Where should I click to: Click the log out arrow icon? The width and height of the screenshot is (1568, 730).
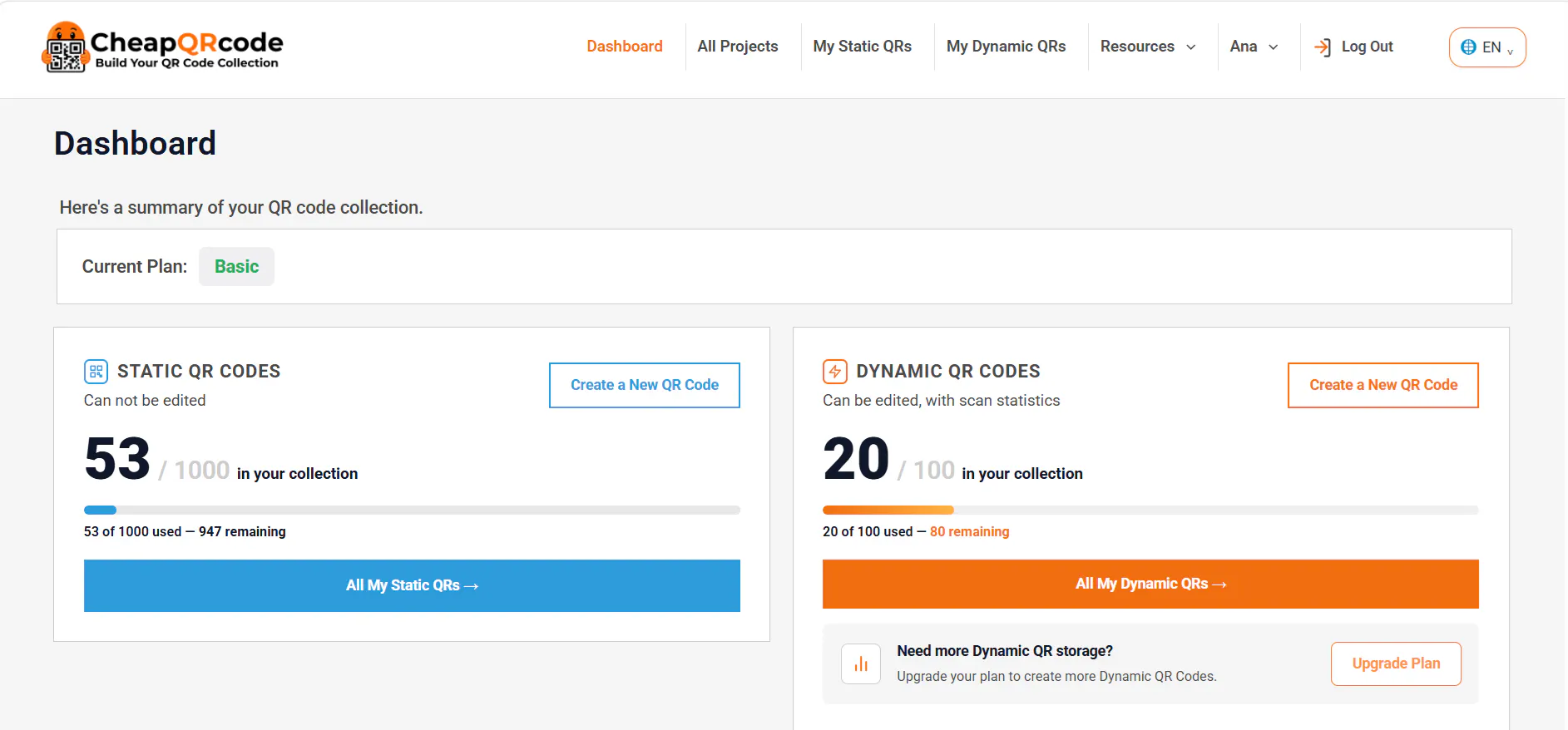(1323, 47)
